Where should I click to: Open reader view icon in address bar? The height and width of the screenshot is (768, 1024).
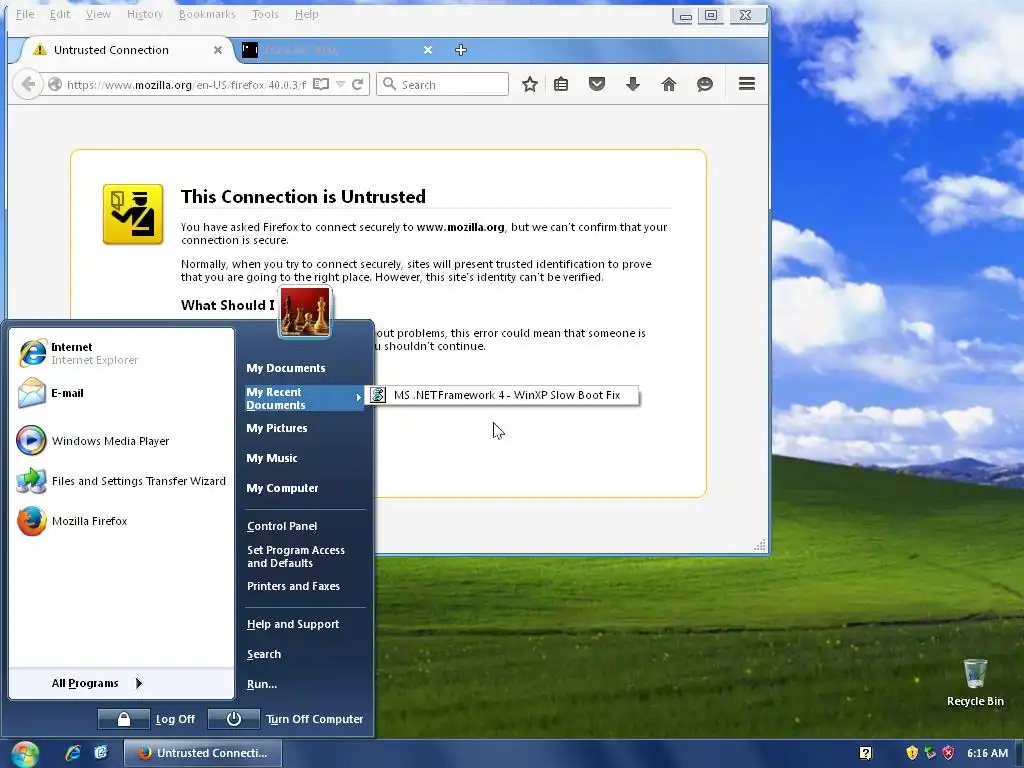[x=321, y=84]
